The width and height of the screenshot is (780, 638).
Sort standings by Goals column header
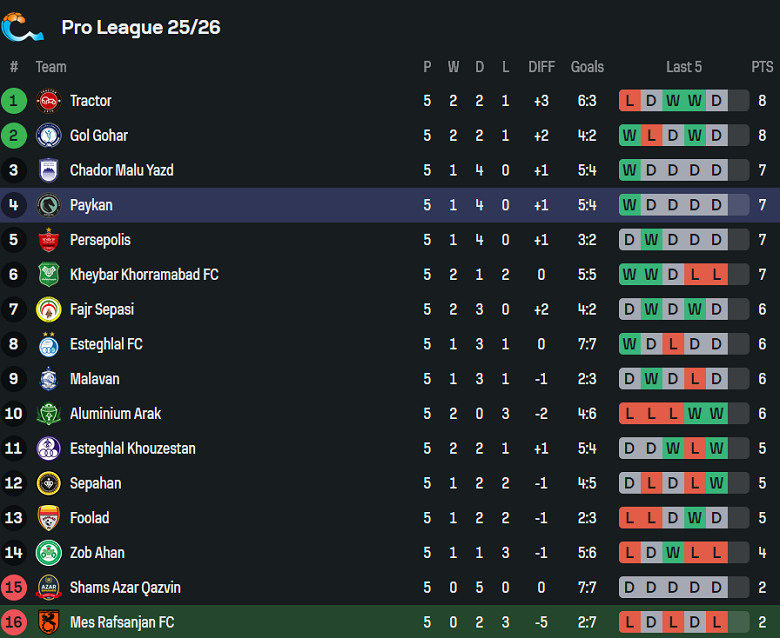[x=587, y=67]
